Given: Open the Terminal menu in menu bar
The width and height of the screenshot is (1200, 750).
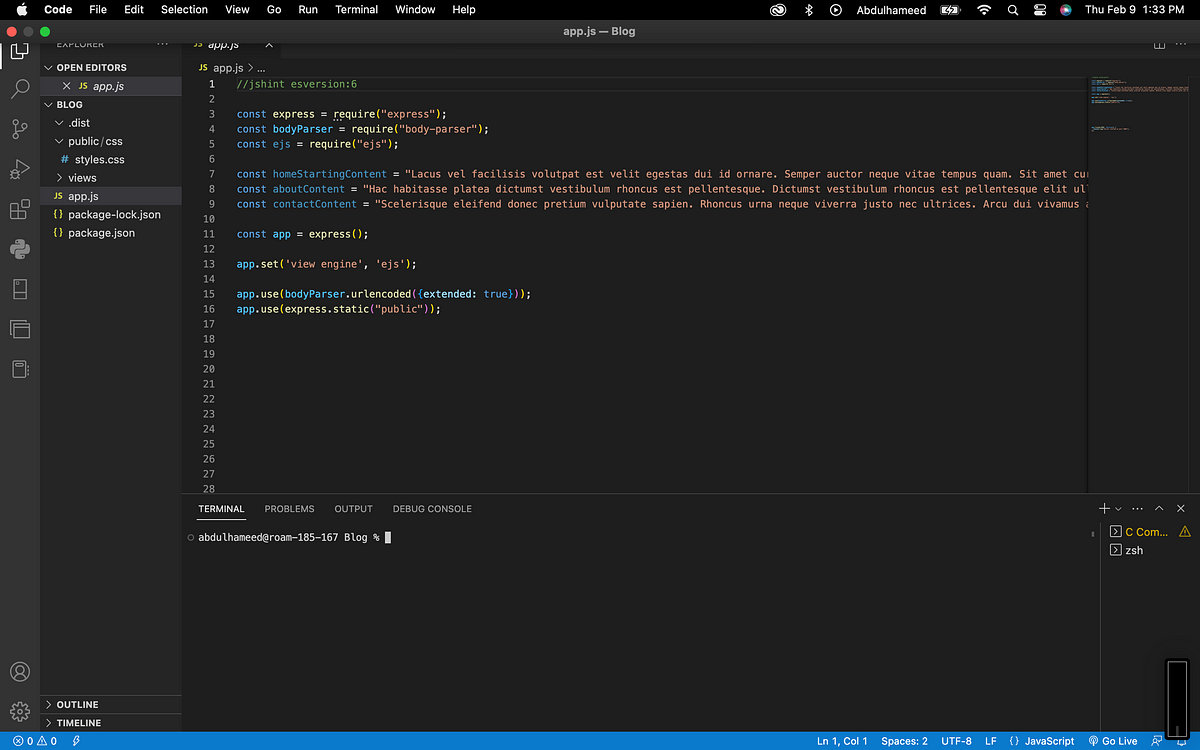Looking at the screenshot, I should tap(356, 10).
